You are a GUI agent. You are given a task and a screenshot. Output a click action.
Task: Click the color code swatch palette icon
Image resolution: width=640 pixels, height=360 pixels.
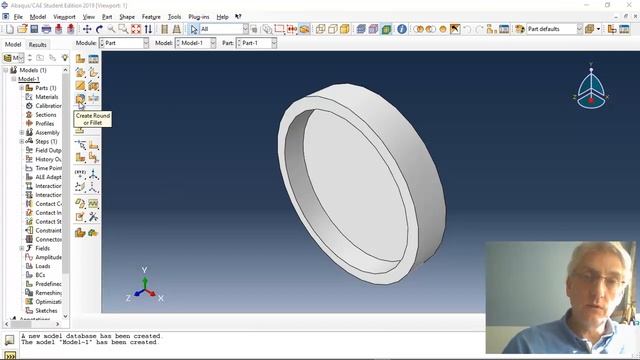pyautogui.click(x=520, y=29)
